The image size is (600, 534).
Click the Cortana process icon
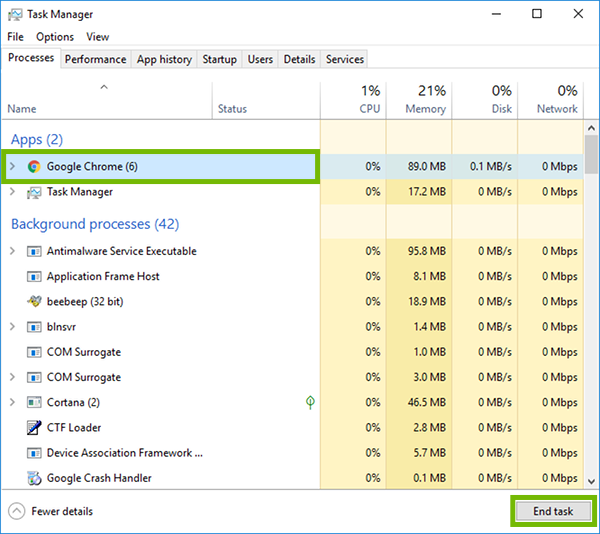click(34, 402)
